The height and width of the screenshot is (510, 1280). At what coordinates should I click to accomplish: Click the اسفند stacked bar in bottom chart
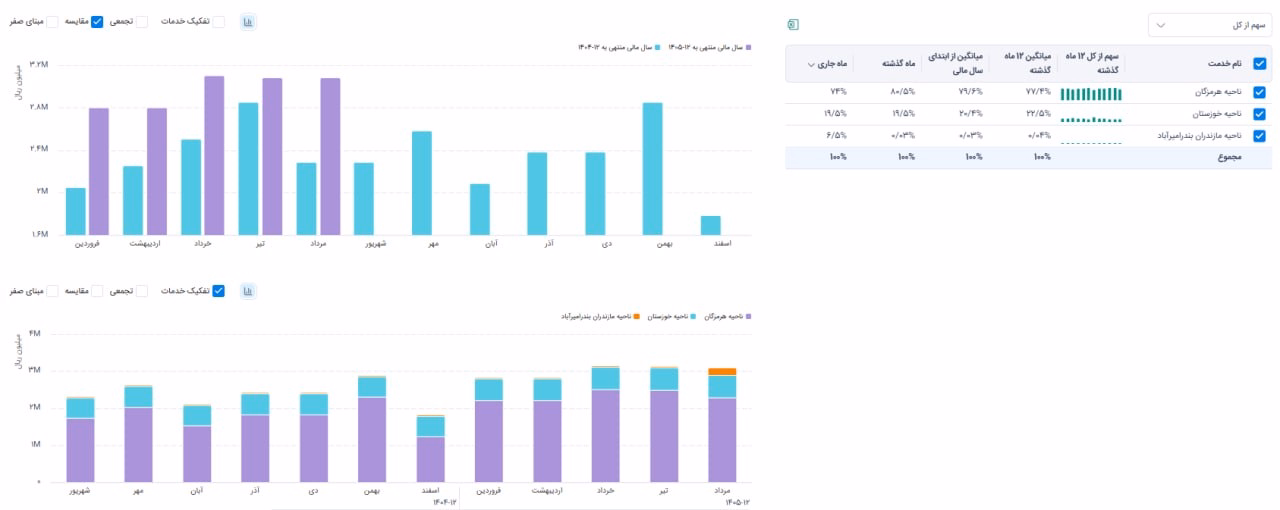click(x=430, y=449)
